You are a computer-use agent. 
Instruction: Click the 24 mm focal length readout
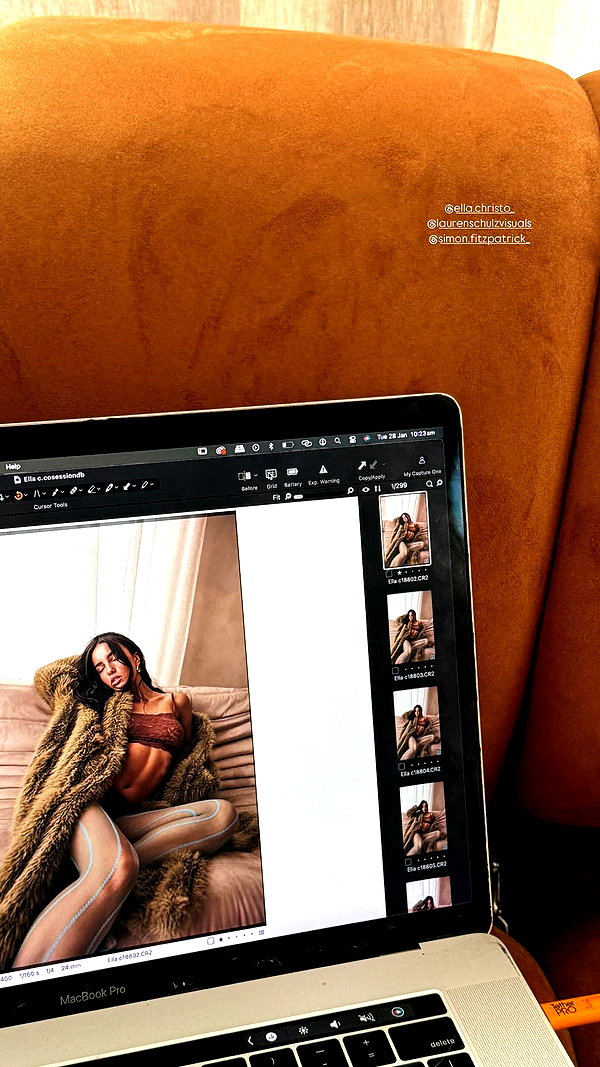tap(71, 966)
